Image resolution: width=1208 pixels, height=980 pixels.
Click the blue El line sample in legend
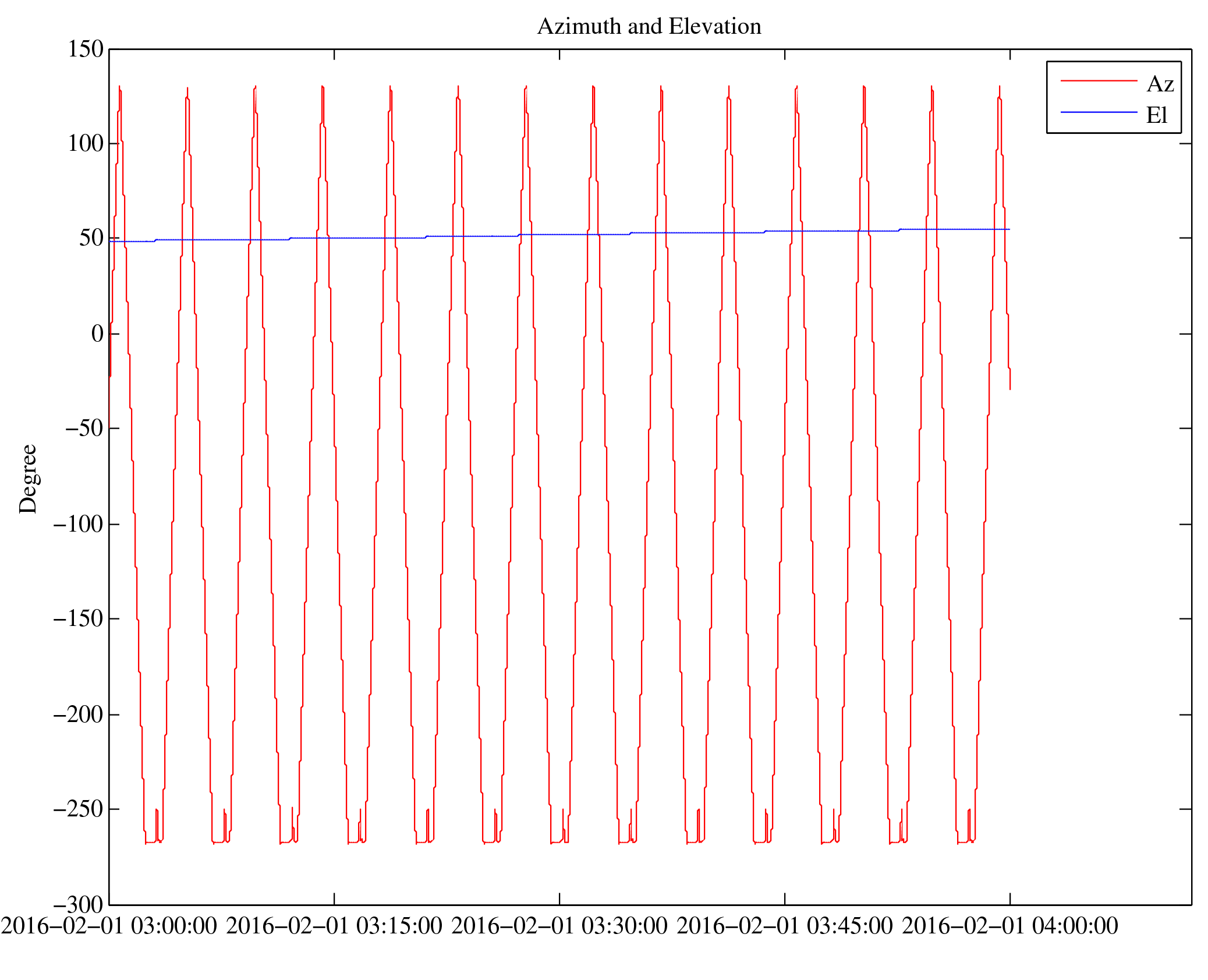(x=1098, y=112)
